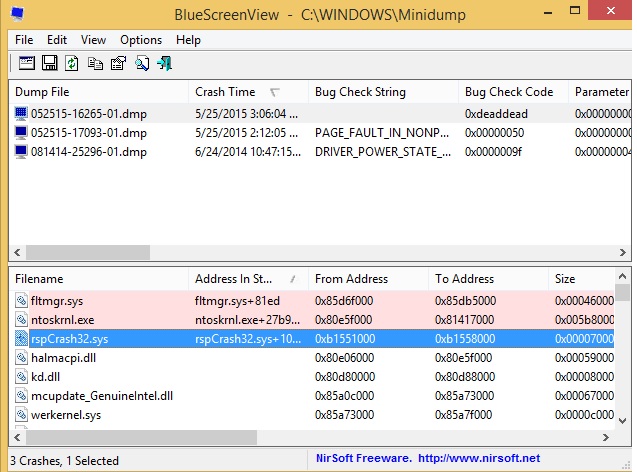Click the 0xdeaddead bug check code
The image size is (637, 472).
496,113
